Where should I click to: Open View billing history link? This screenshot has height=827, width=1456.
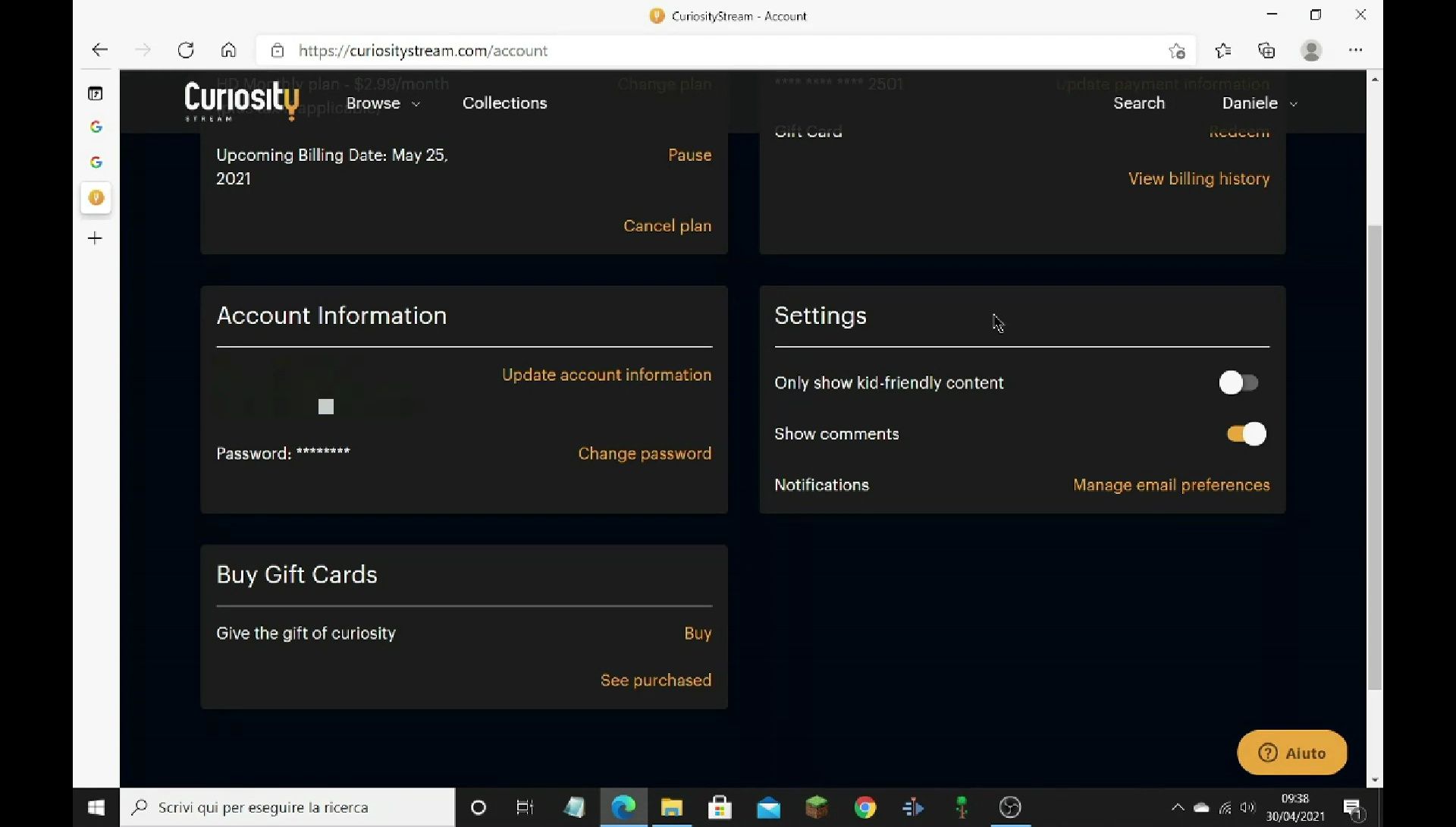pos(1198,179)
